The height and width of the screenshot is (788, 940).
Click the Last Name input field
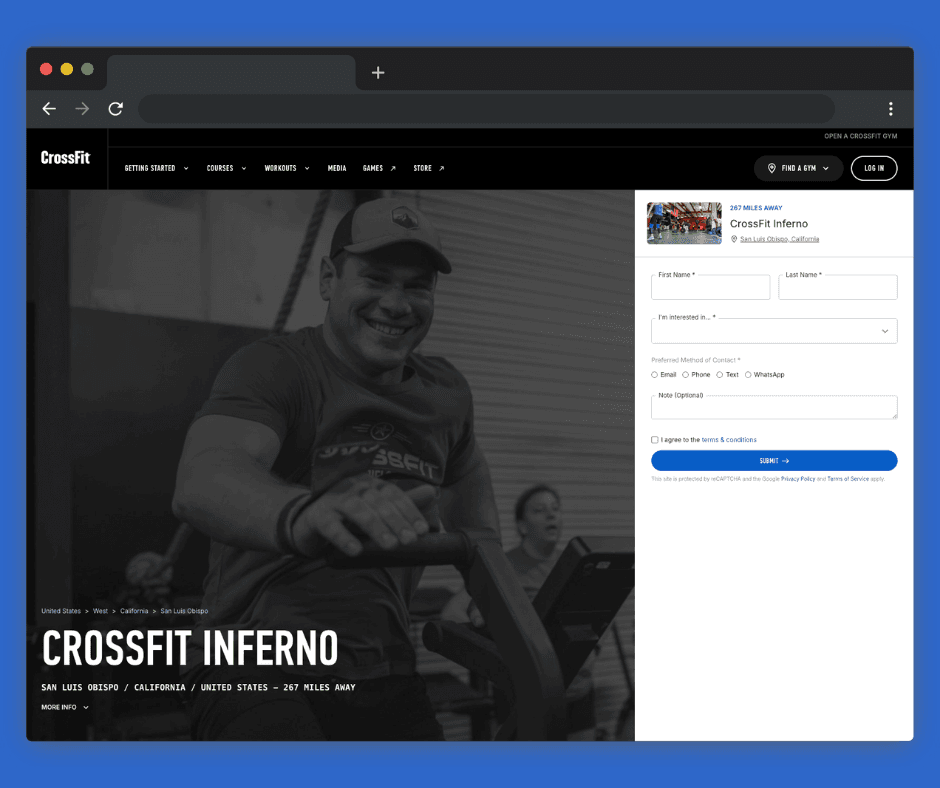coord(837,287)
